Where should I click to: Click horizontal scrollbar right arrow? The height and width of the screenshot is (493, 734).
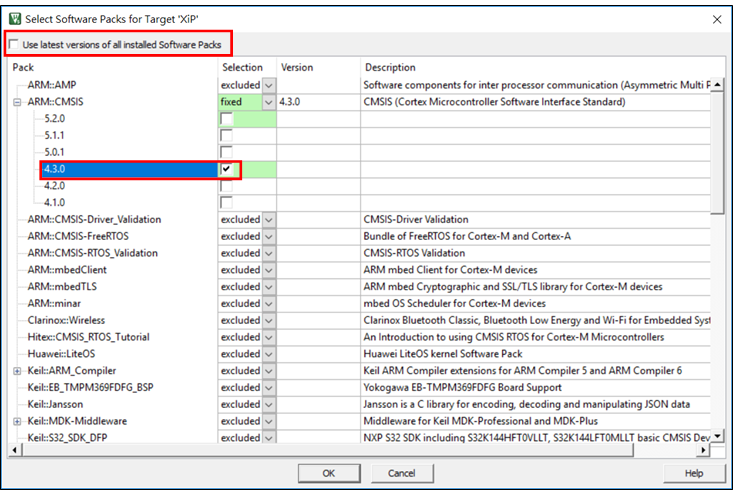pos(703,450)
